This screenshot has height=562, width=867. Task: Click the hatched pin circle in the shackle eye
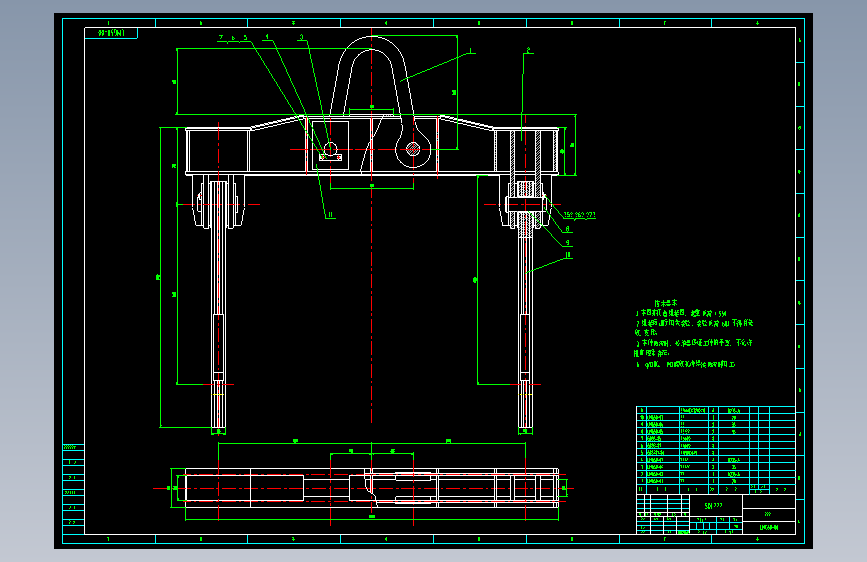413,149
